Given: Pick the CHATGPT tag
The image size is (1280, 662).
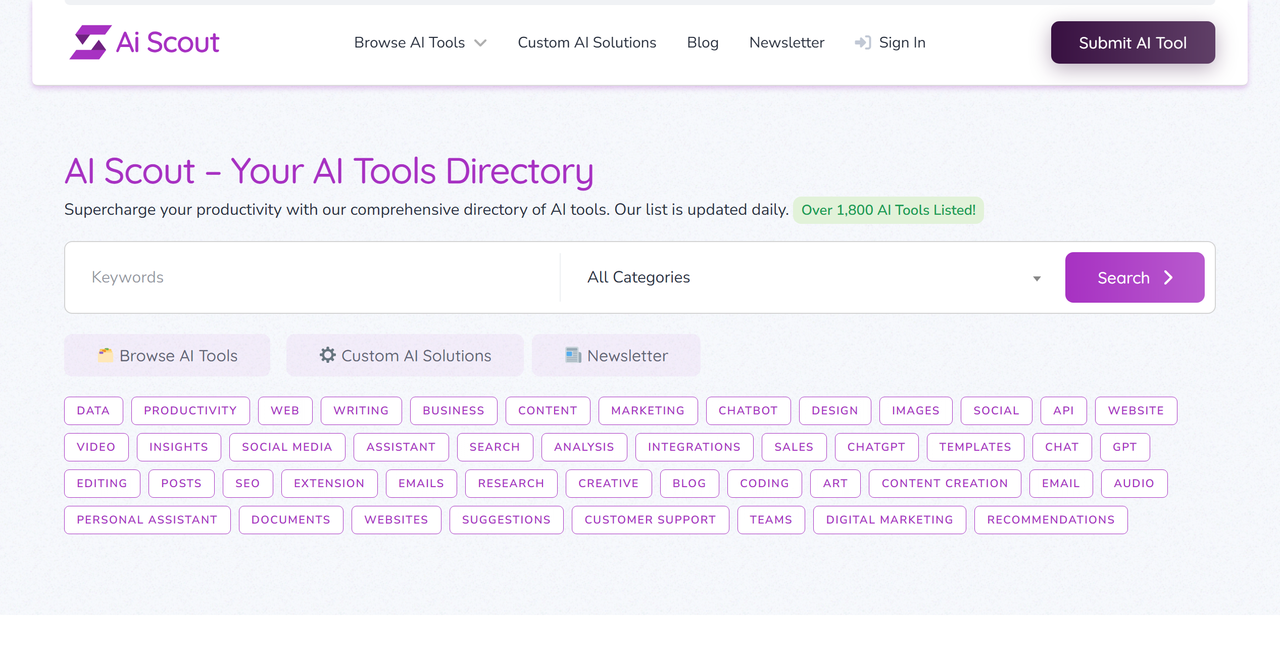Looking at the screenshot, I should [876, 447].
